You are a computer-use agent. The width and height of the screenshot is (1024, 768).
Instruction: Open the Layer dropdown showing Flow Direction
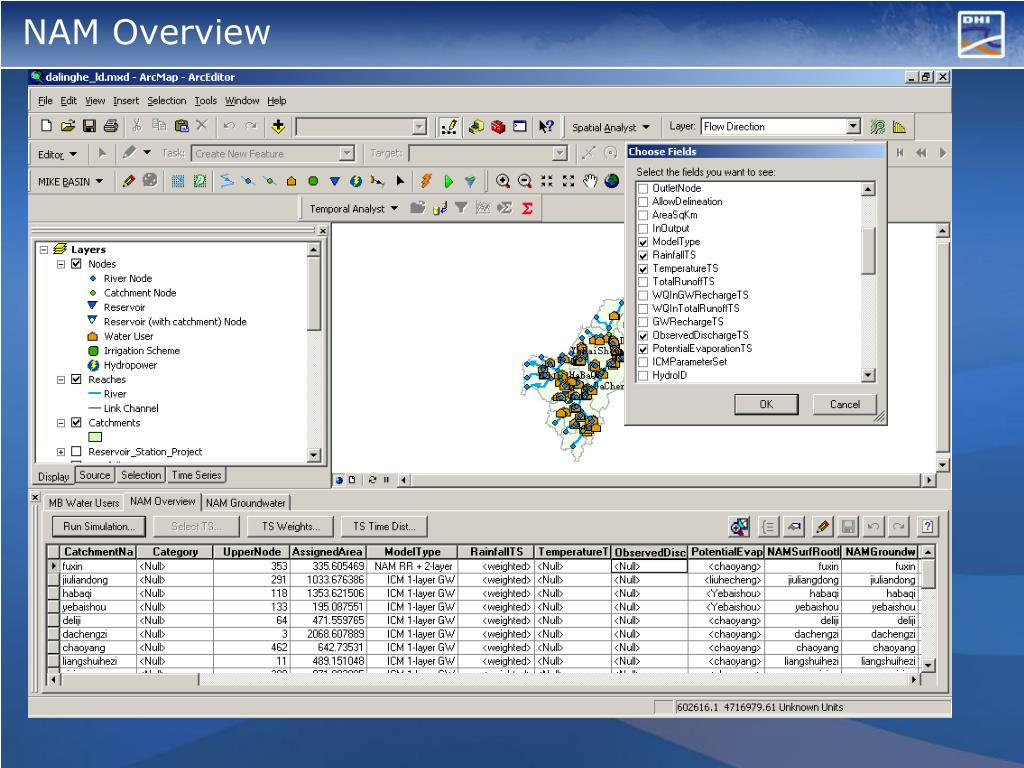853,127
